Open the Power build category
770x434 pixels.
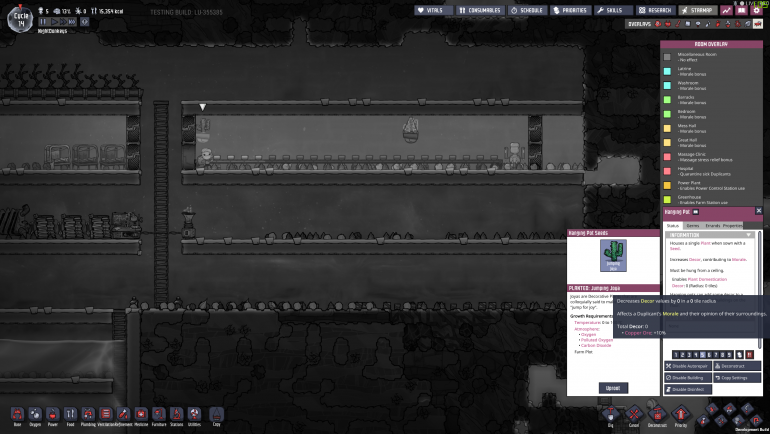coord(53,414)
